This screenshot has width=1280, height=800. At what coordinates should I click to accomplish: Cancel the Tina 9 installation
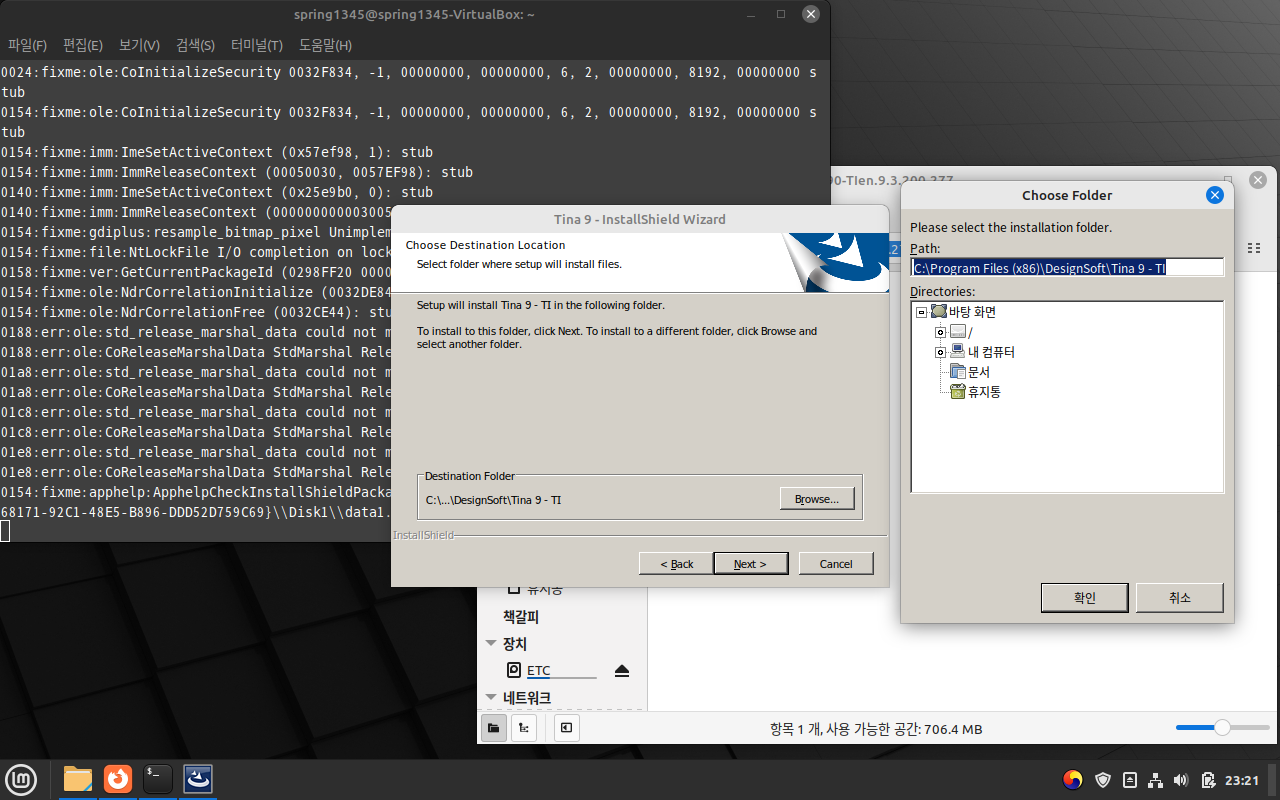(x=836, y=564)
